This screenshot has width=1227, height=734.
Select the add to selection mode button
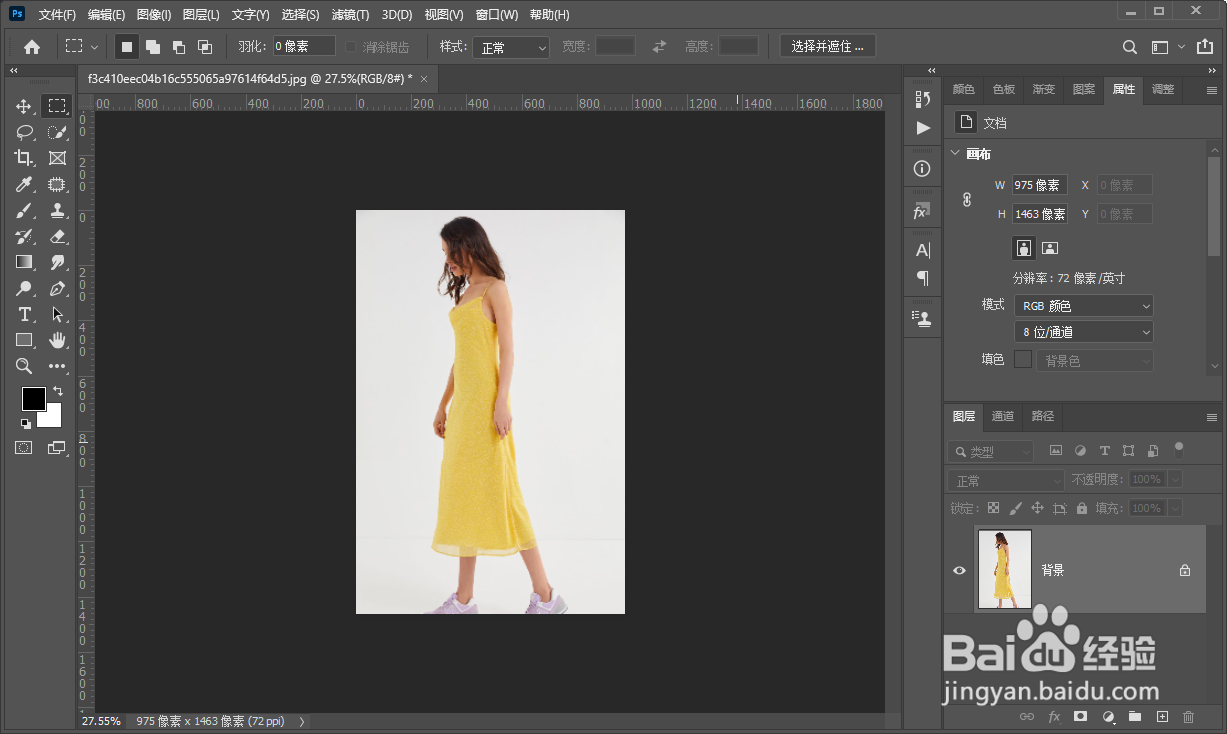click(x=153, y=47)
